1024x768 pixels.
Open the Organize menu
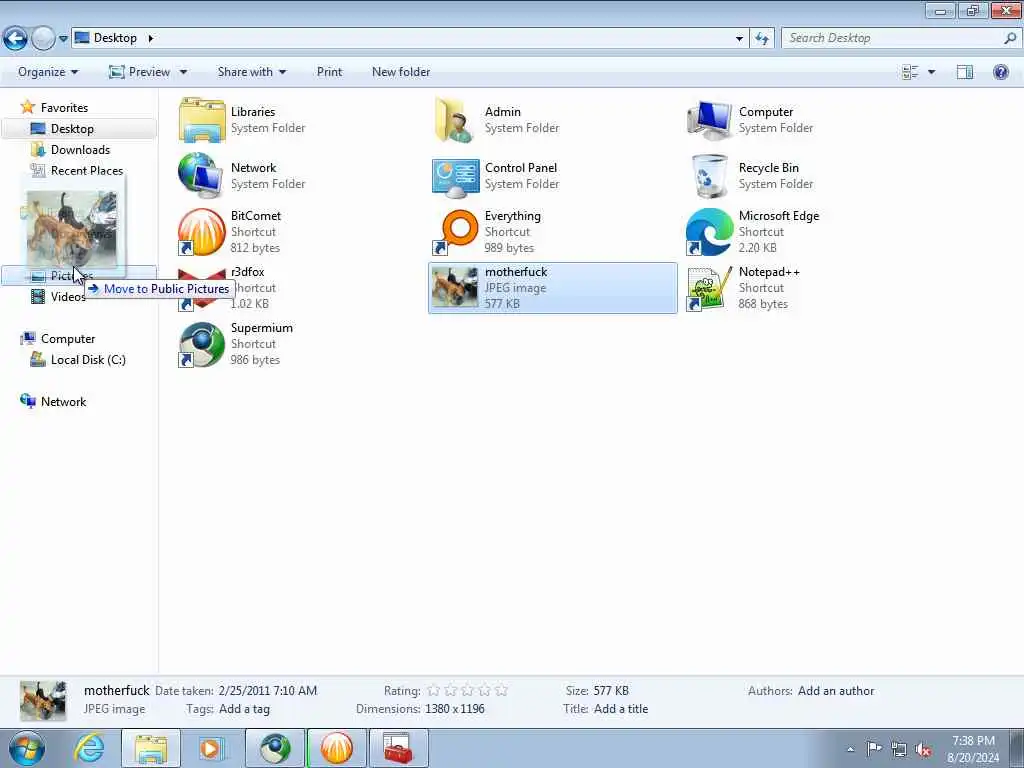[x=48, y=72]
